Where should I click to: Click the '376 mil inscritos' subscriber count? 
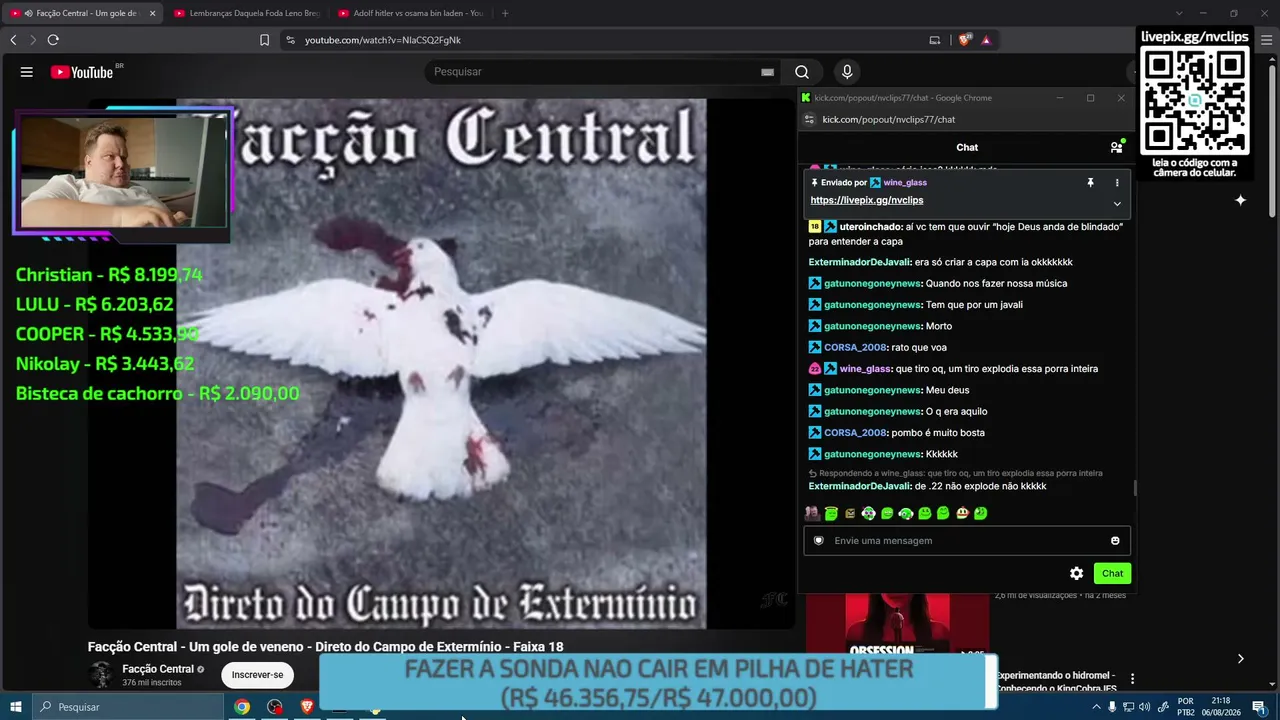pyautogui.click(x=152, y=683)
